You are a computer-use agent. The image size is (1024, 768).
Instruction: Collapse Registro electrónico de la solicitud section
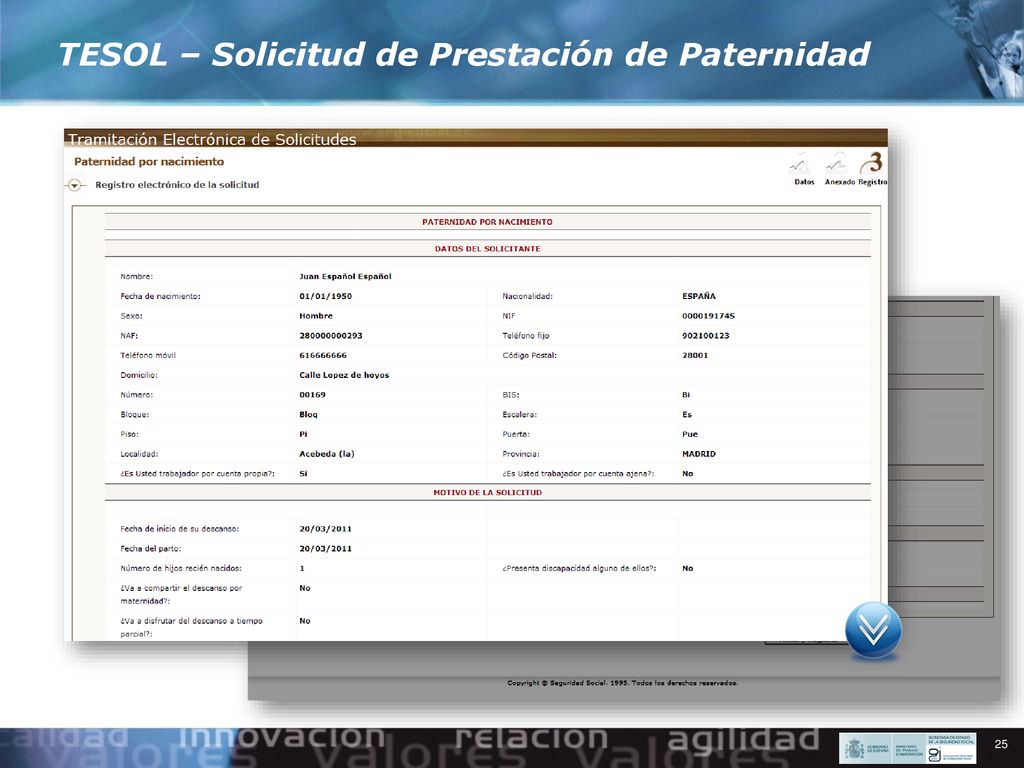(74, 185)
